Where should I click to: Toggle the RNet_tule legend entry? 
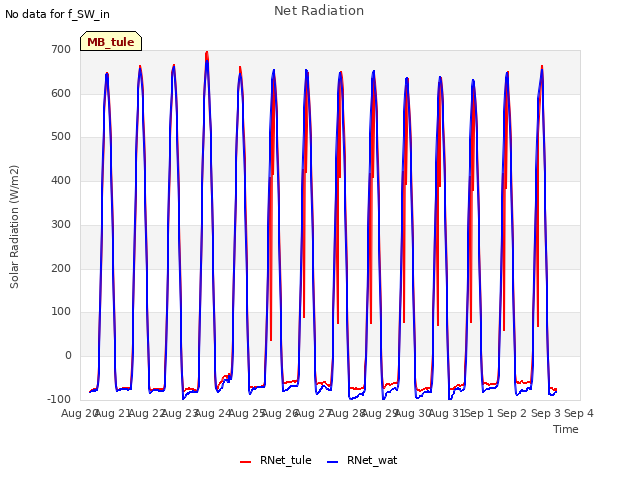[276, 460]
